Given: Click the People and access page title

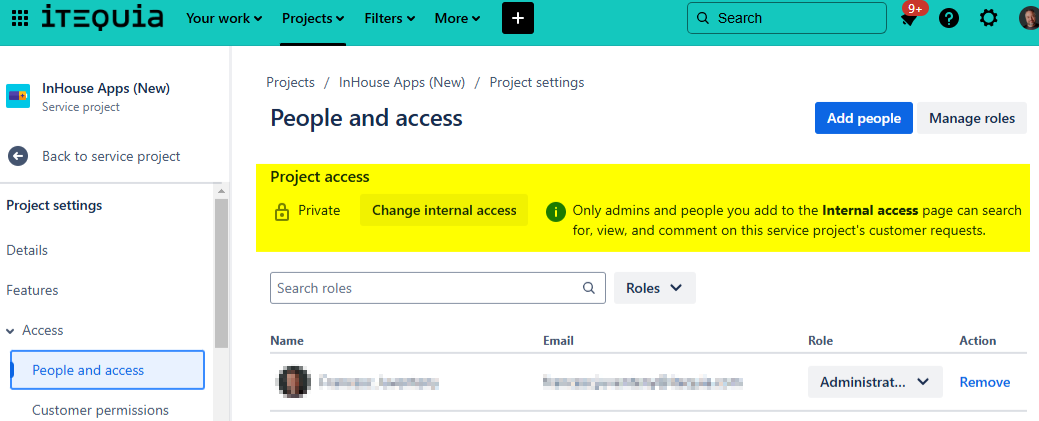Looking at the screenshot, I should pyautogui.click(x=366, y=118).
